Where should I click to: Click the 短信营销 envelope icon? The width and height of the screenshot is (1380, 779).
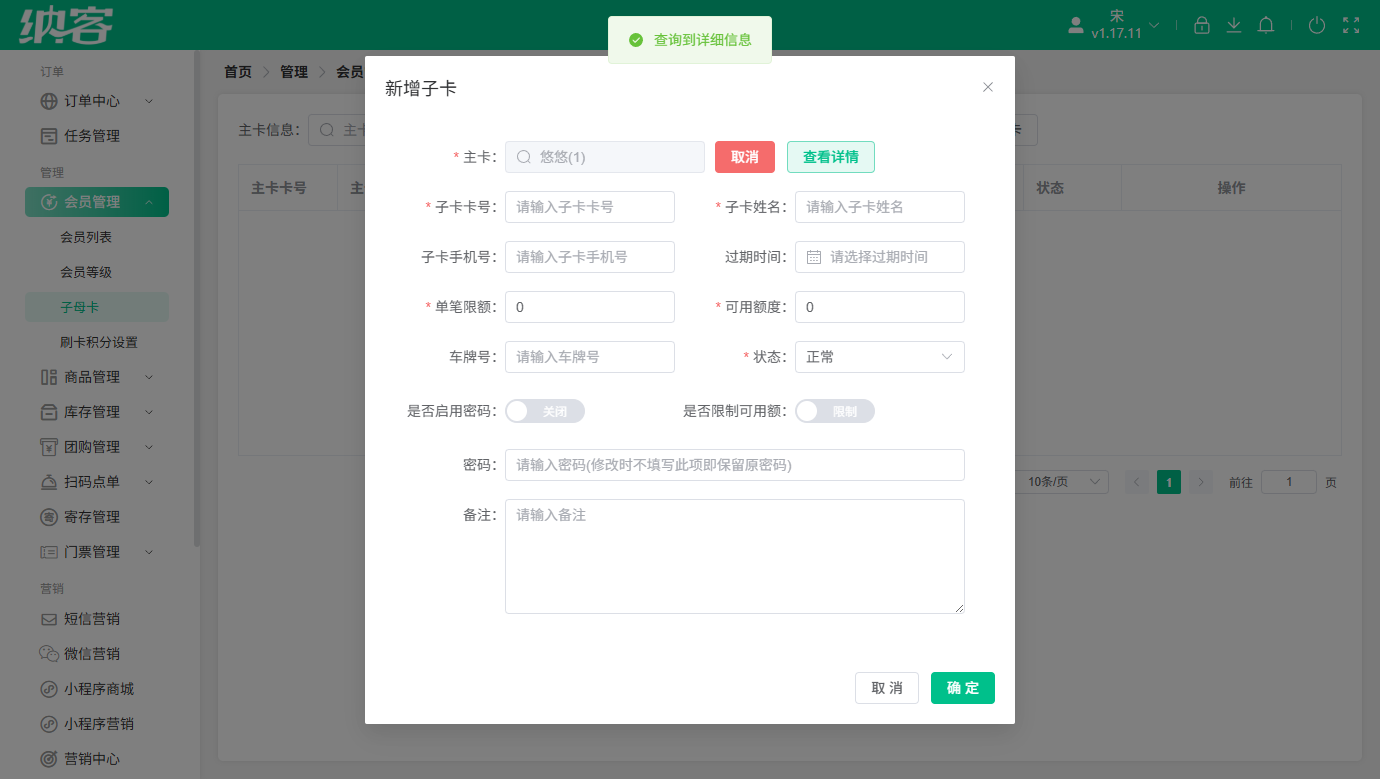[x=49, y=619]
